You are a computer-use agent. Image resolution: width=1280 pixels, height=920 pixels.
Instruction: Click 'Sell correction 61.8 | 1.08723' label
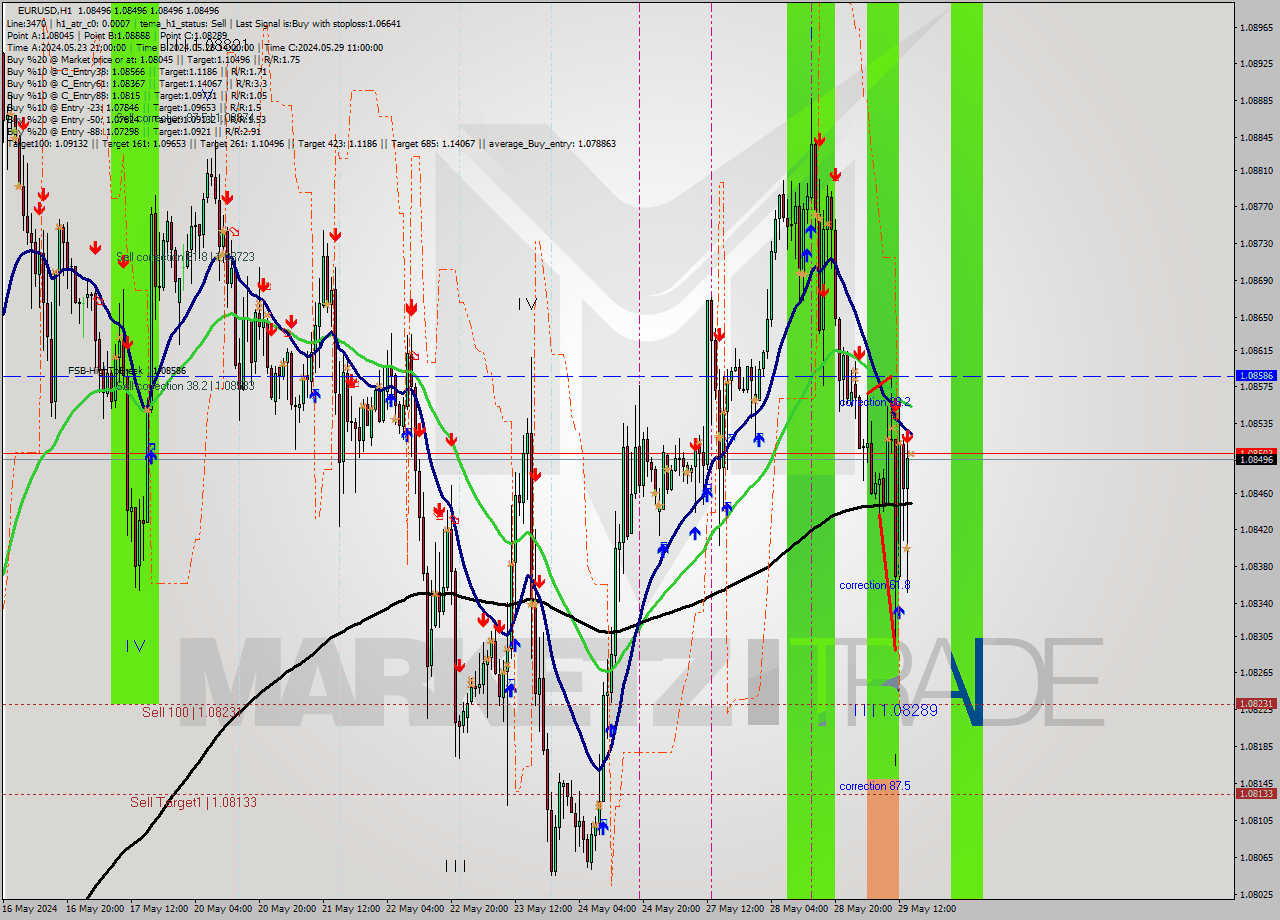click(x=185, y=257)
